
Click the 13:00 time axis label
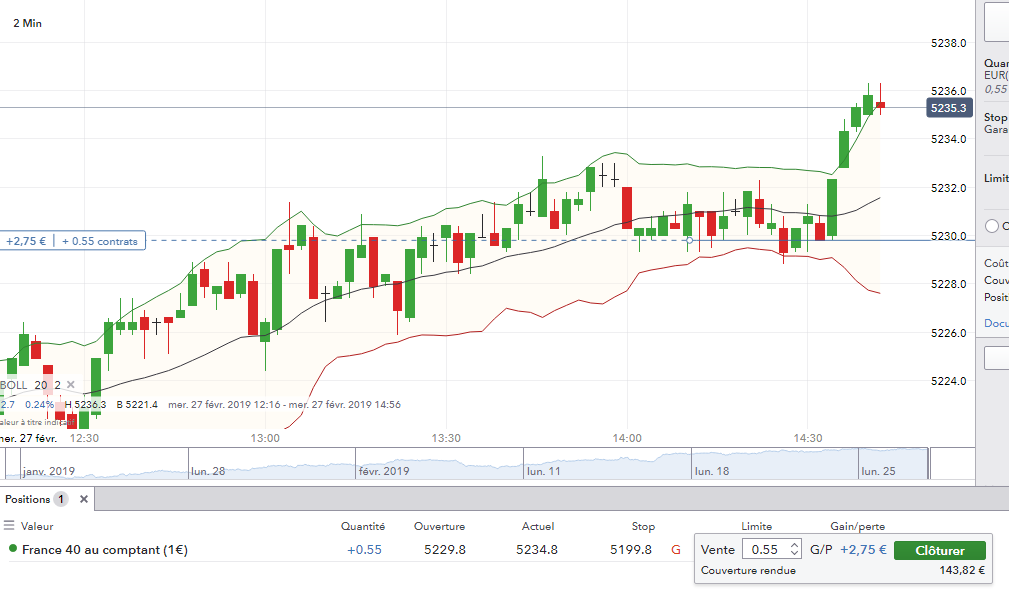[x=265, y=438]
